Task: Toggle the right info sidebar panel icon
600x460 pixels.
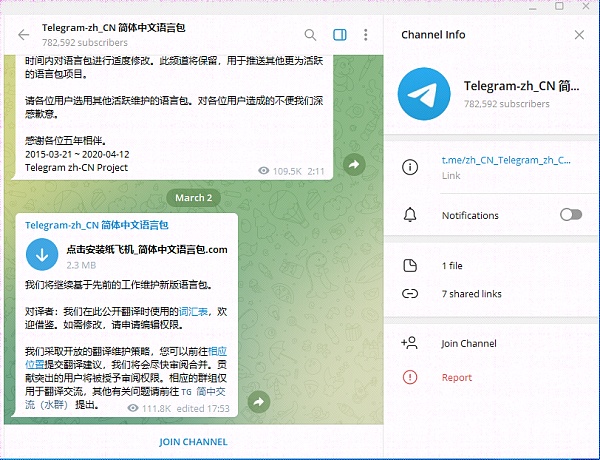Action: click(x=340, y=35)
